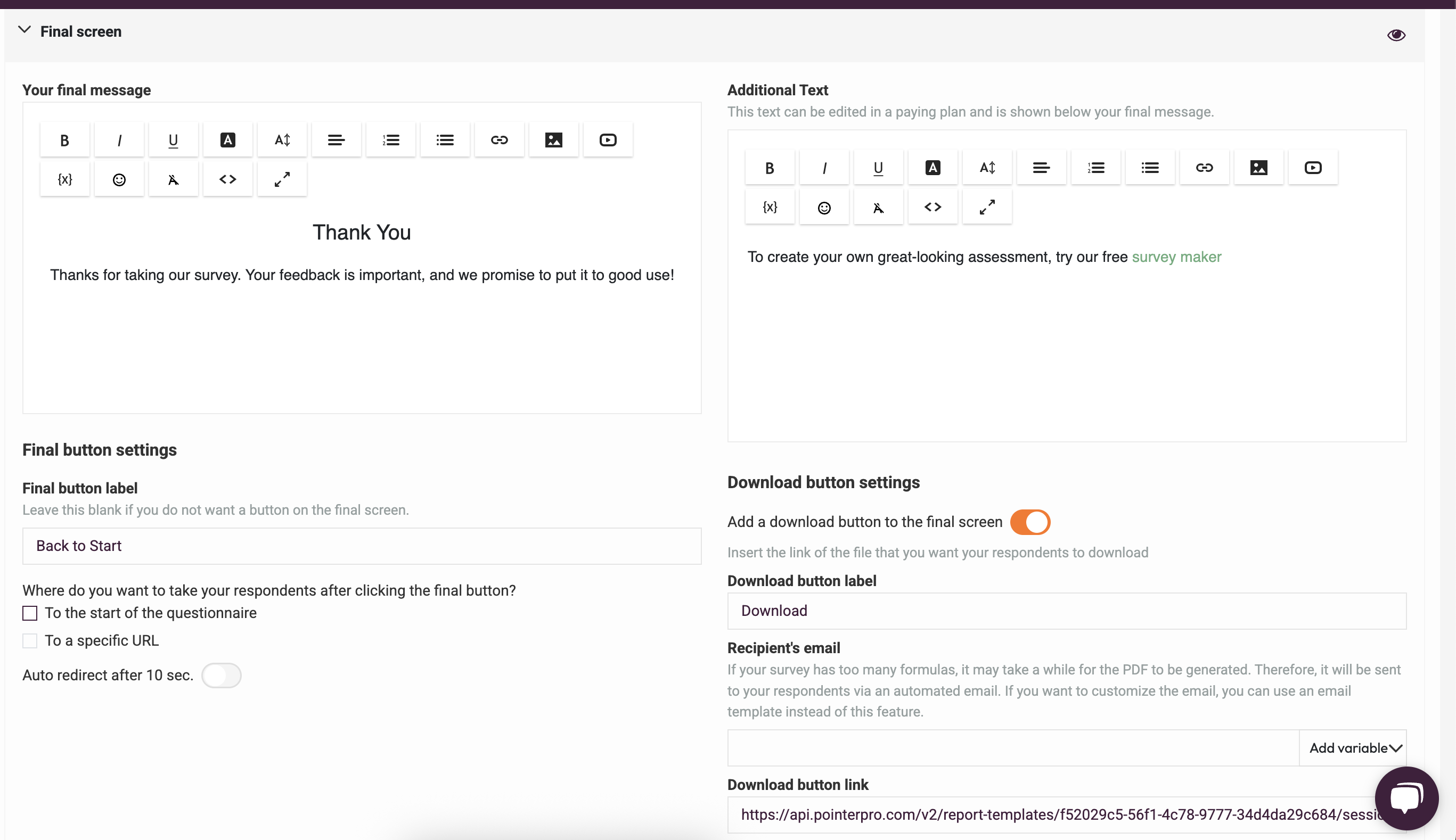Open code view in Additional Text editor
This screenshot has height=840, width=1456.
click(933, 207)
